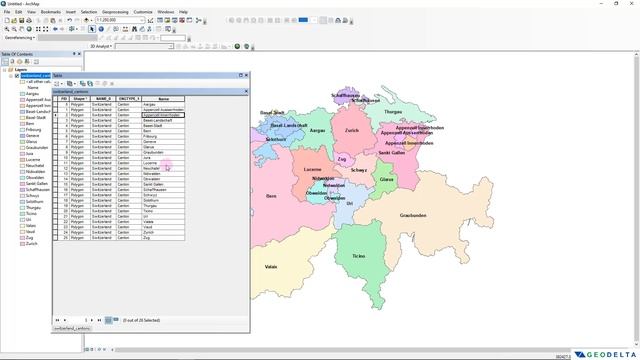Switch TOC to List By Source
The width and height of the screenshot is (640, 360).
(12, 62)
